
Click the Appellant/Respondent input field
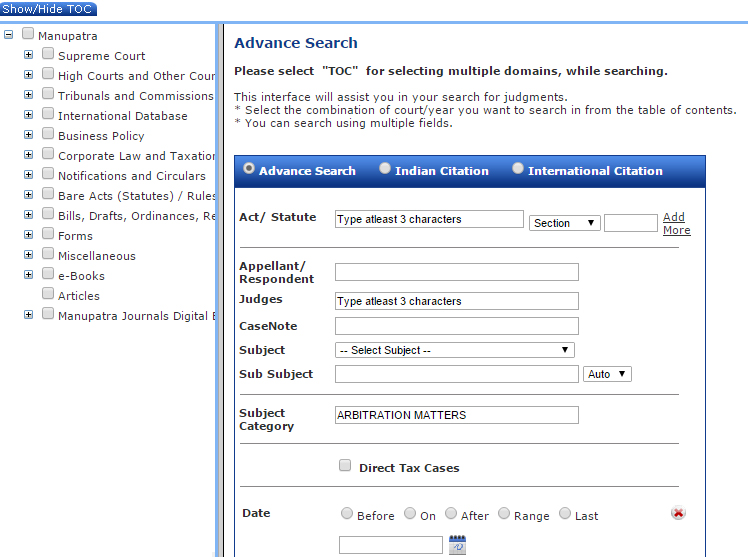pyautogui.click(x=457, y=272)
